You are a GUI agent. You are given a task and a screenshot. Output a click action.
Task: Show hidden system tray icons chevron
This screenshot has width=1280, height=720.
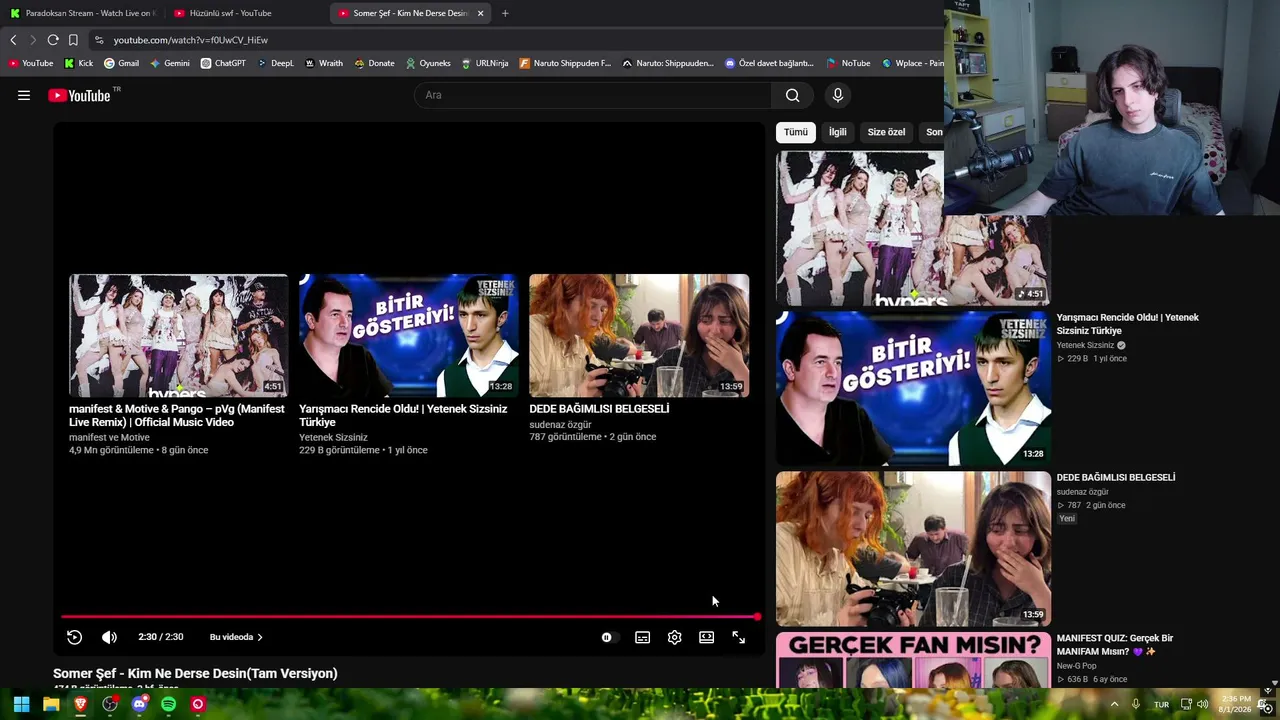click(1114, 704)
